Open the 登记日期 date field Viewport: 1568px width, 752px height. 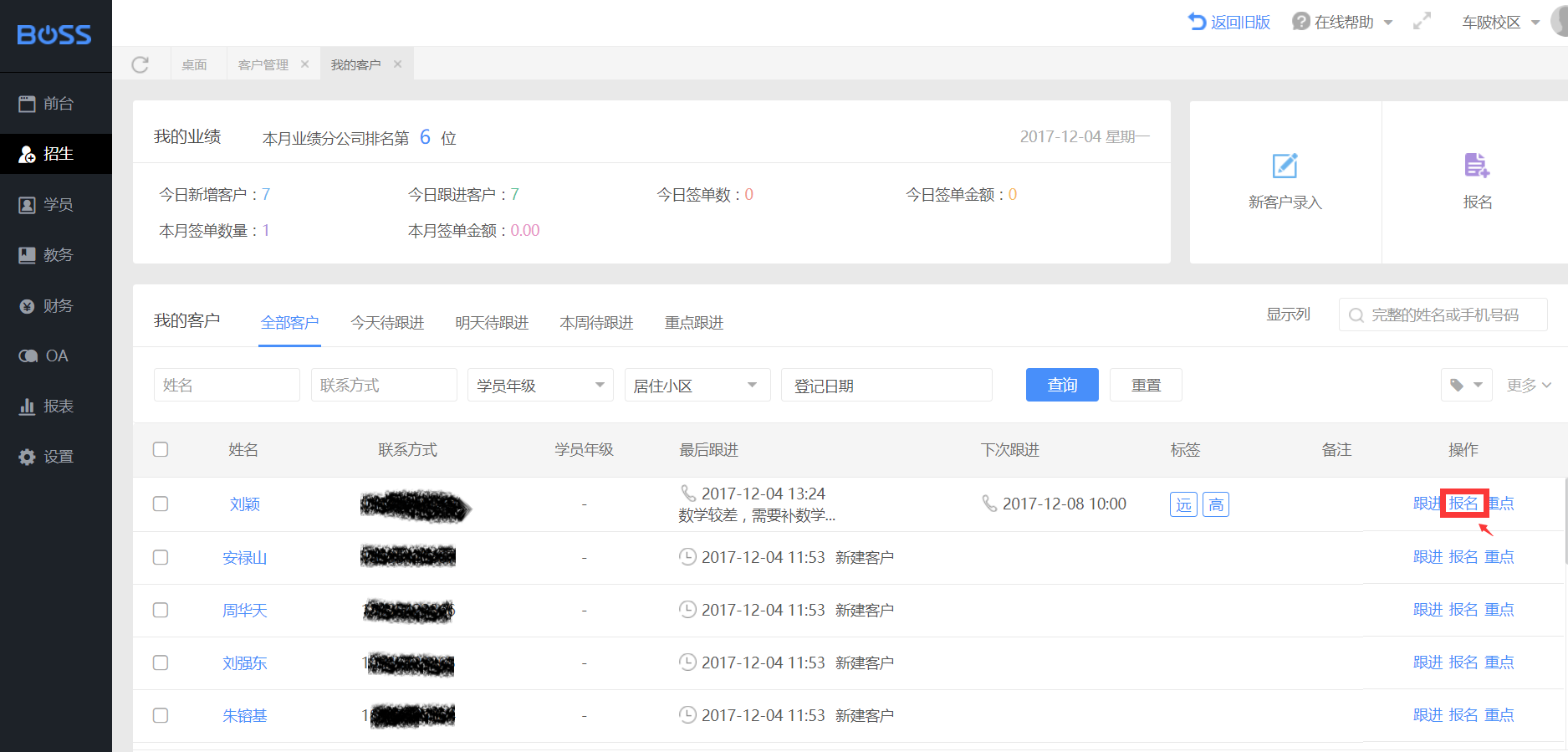pyautogui.click(x=886, y=385)
